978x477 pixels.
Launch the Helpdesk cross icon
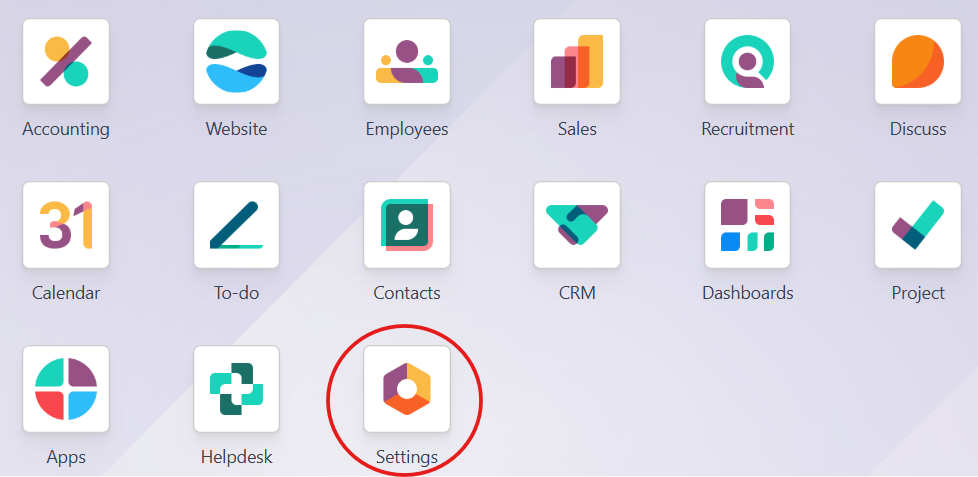(x=236, y=389)
